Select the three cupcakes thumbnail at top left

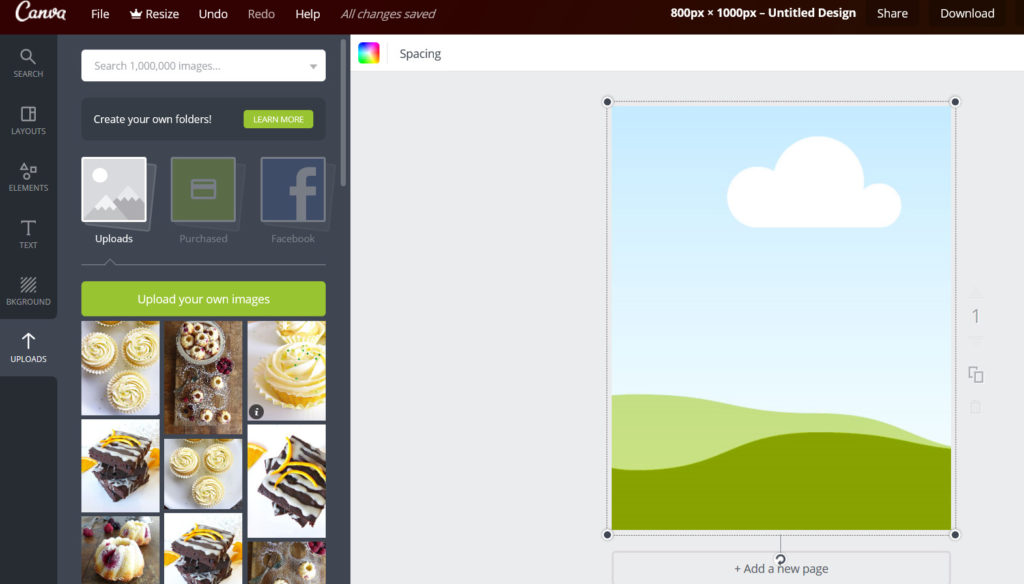point(120,368)
